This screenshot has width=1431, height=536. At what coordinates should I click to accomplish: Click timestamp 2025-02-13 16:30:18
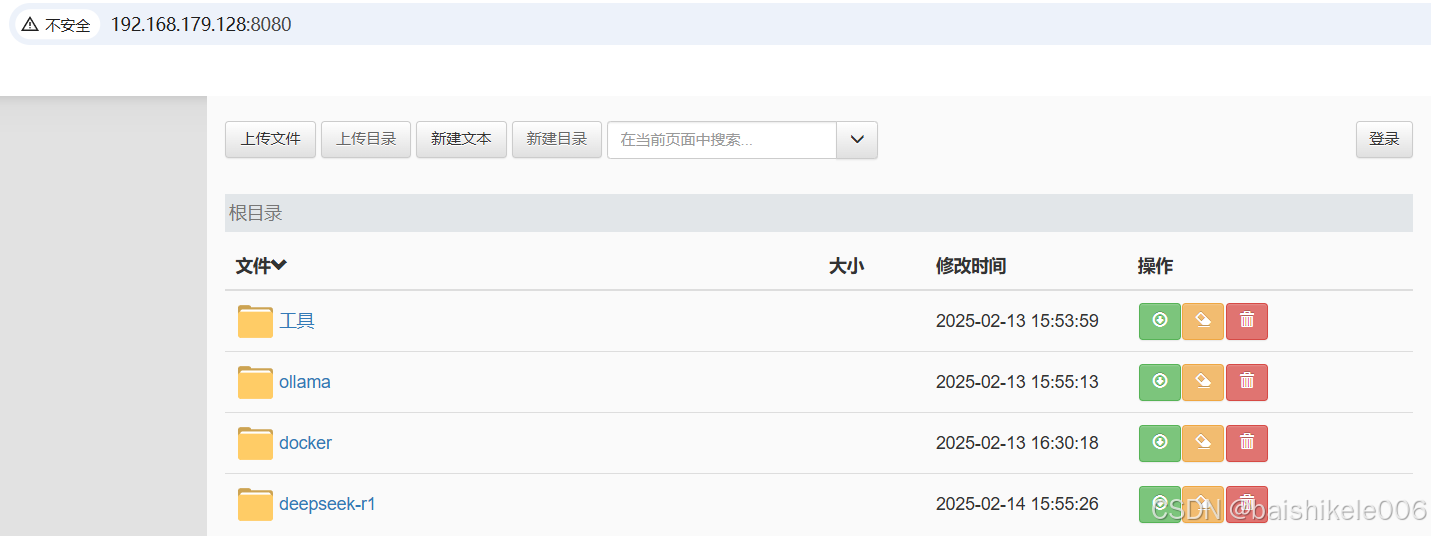click(1017, 443)
